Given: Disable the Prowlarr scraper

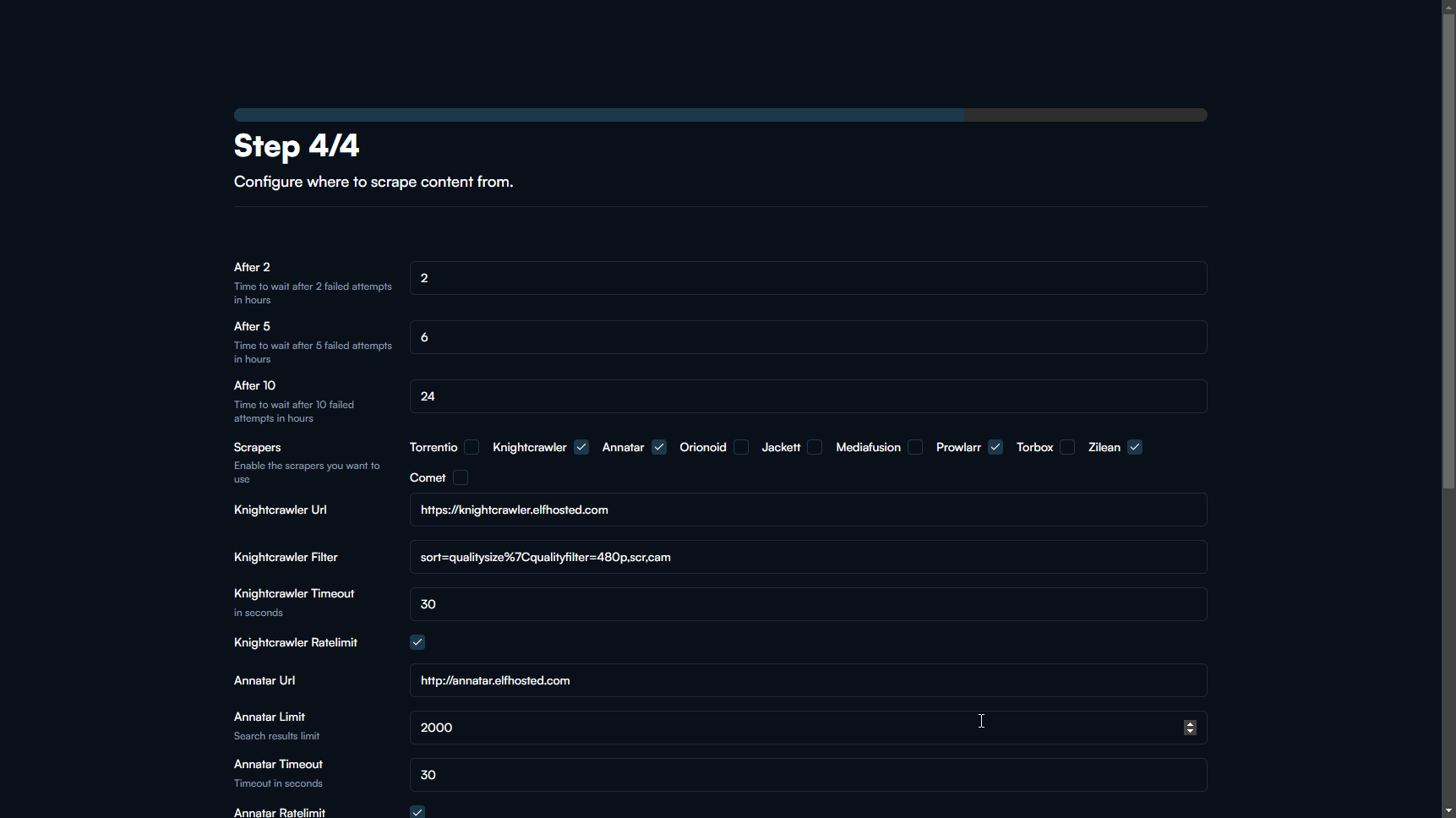Looking at the screenshot, I should (995, 447).
